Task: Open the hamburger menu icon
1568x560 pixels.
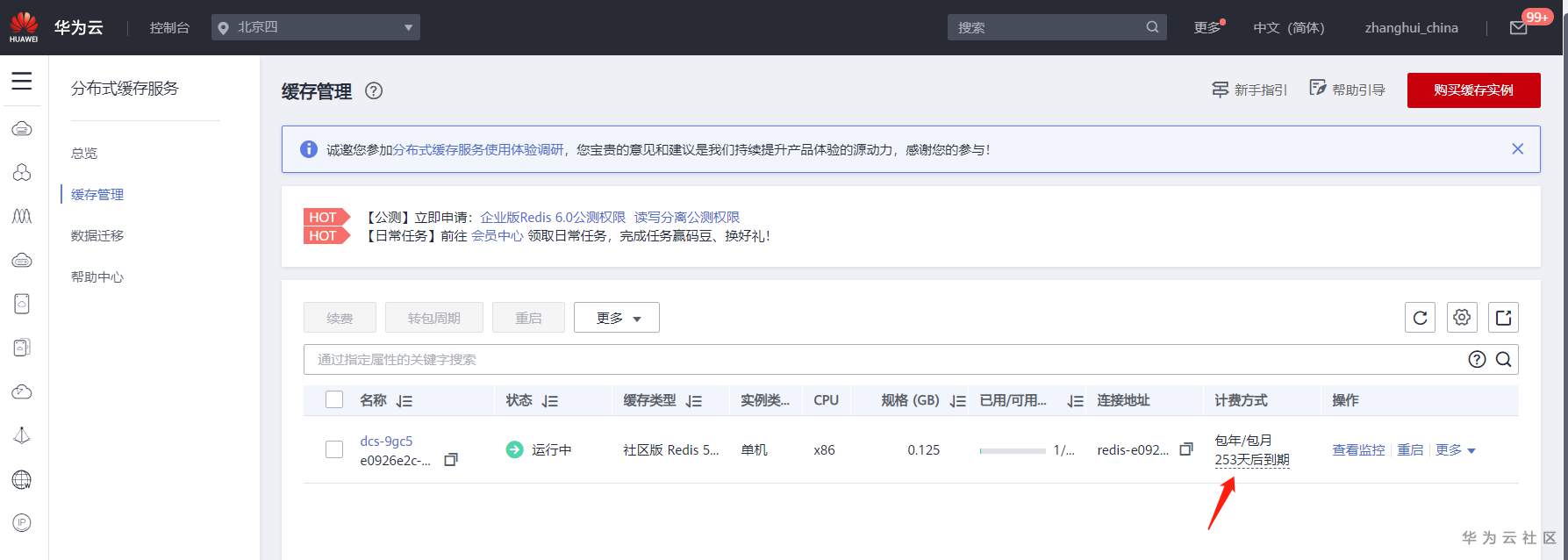Action: [22, 82]
